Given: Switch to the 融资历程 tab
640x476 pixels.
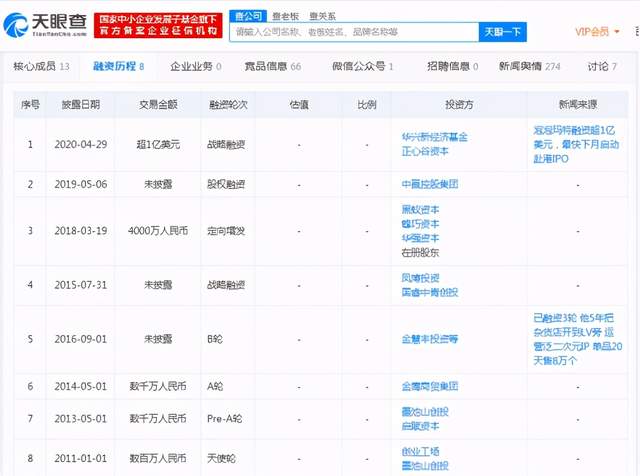Looking at the screenshot, I should click(x=118, y=66).
